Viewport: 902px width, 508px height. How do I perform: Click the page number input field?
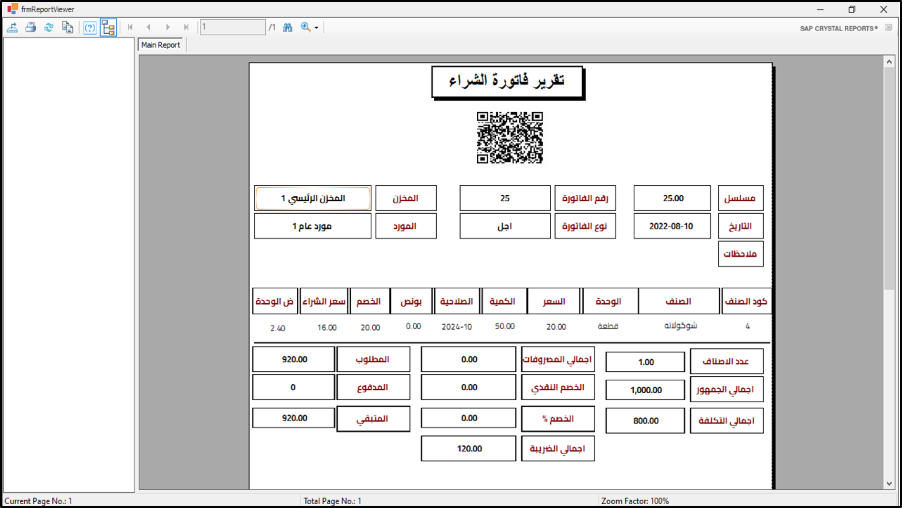tap(232, 27)
